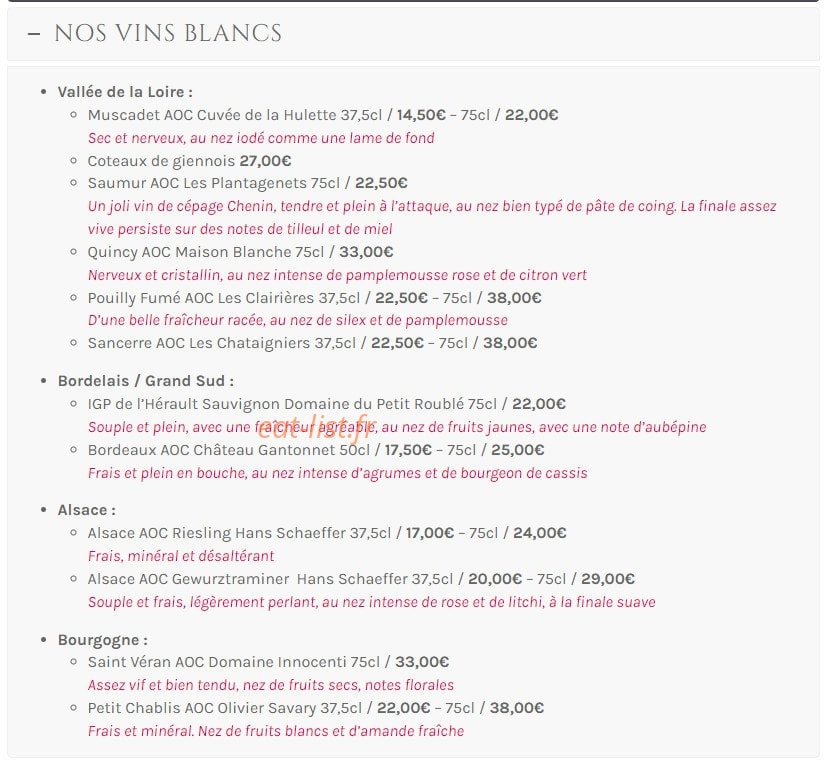Click the Coteaux de giennois wine entry
The height and width of the screenshot is (768, 830).
[x=190, y=161]
